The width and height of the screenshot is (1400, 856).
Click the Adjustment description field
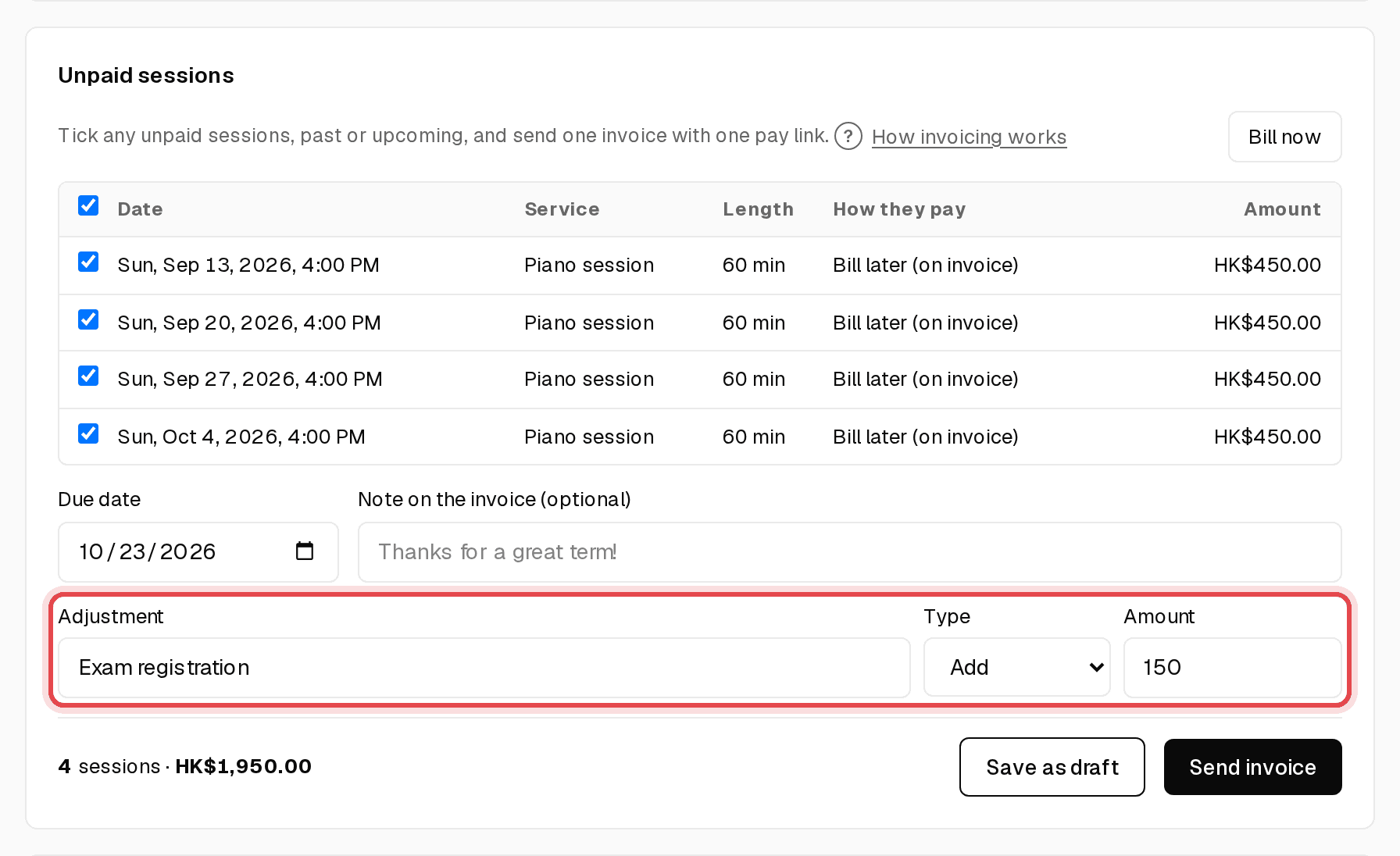pos(484,668)
